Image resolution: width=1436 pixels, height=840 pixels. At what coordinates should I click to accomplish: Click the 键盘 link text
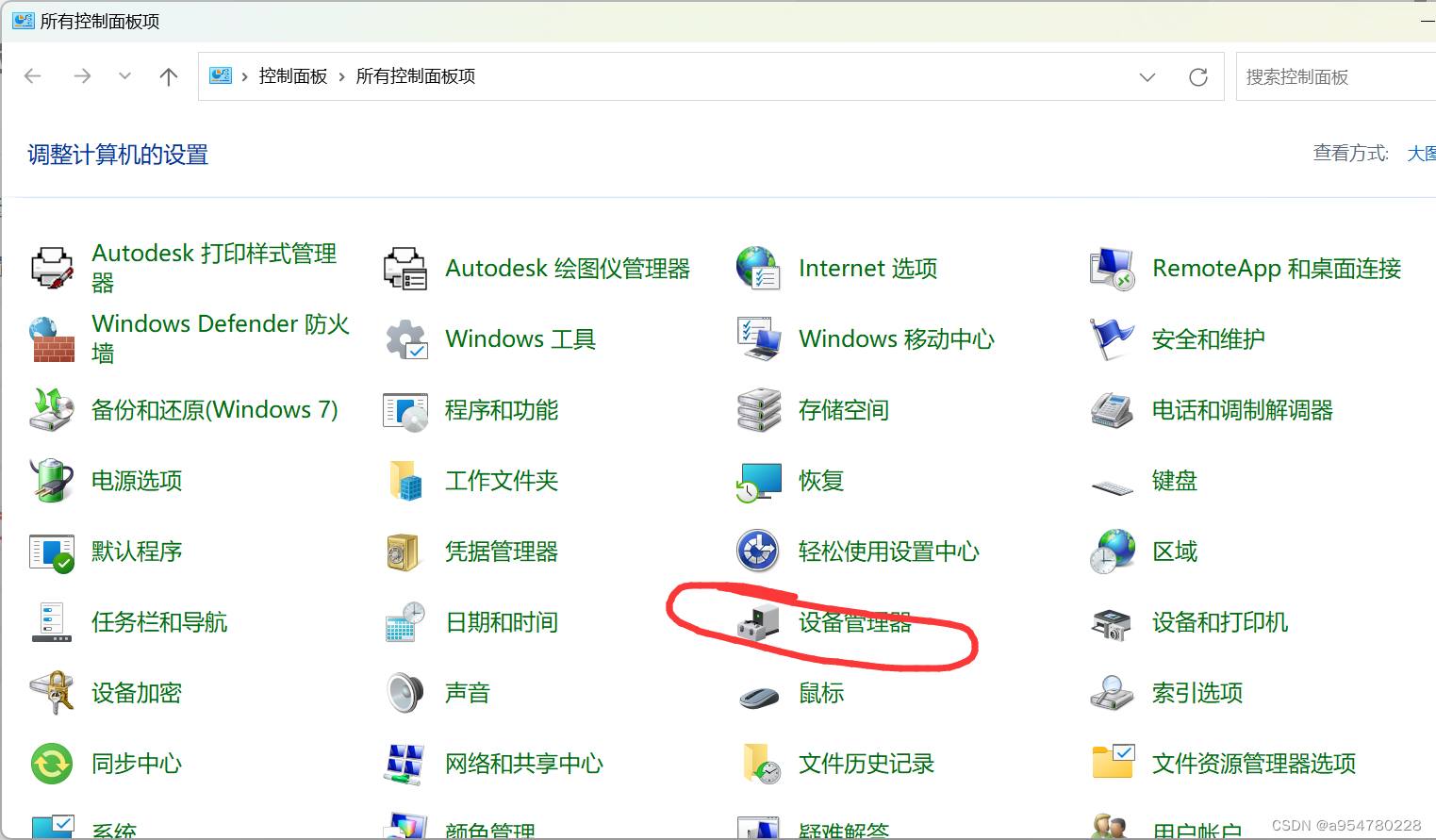coord(1175,481)
